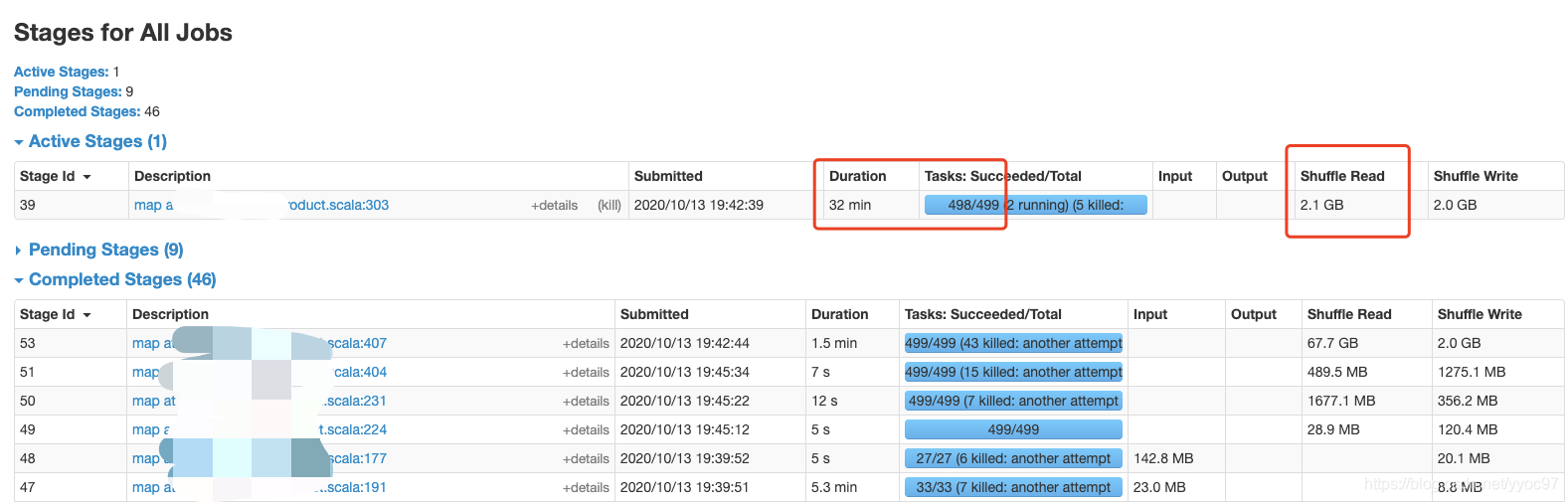Select the 1275.1 MB Shuffle Write cell
The height and width of the screenshot is (502, 1568).
[x=1472, y=372]
